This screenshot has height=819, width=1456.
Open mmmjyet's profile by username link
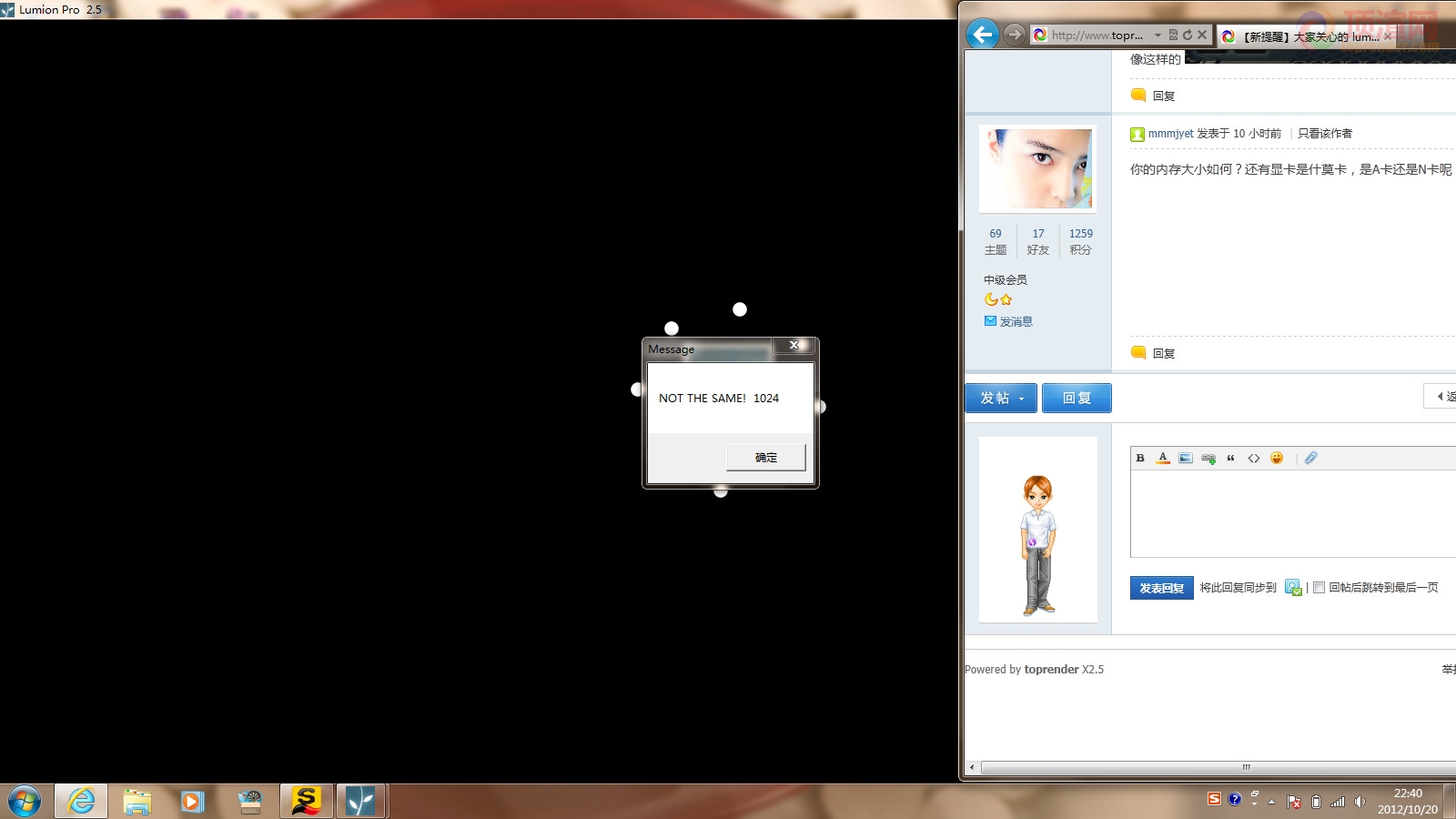tap(1170, 133)
